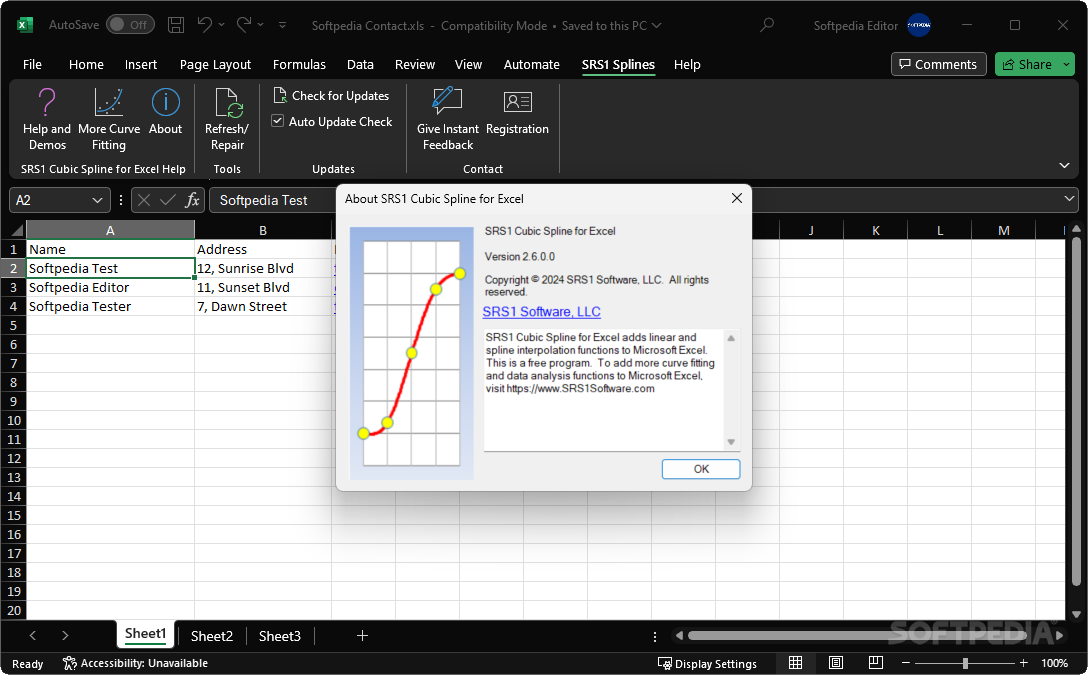
Task: Switch to the Insert tab
Action: [141, 65]
